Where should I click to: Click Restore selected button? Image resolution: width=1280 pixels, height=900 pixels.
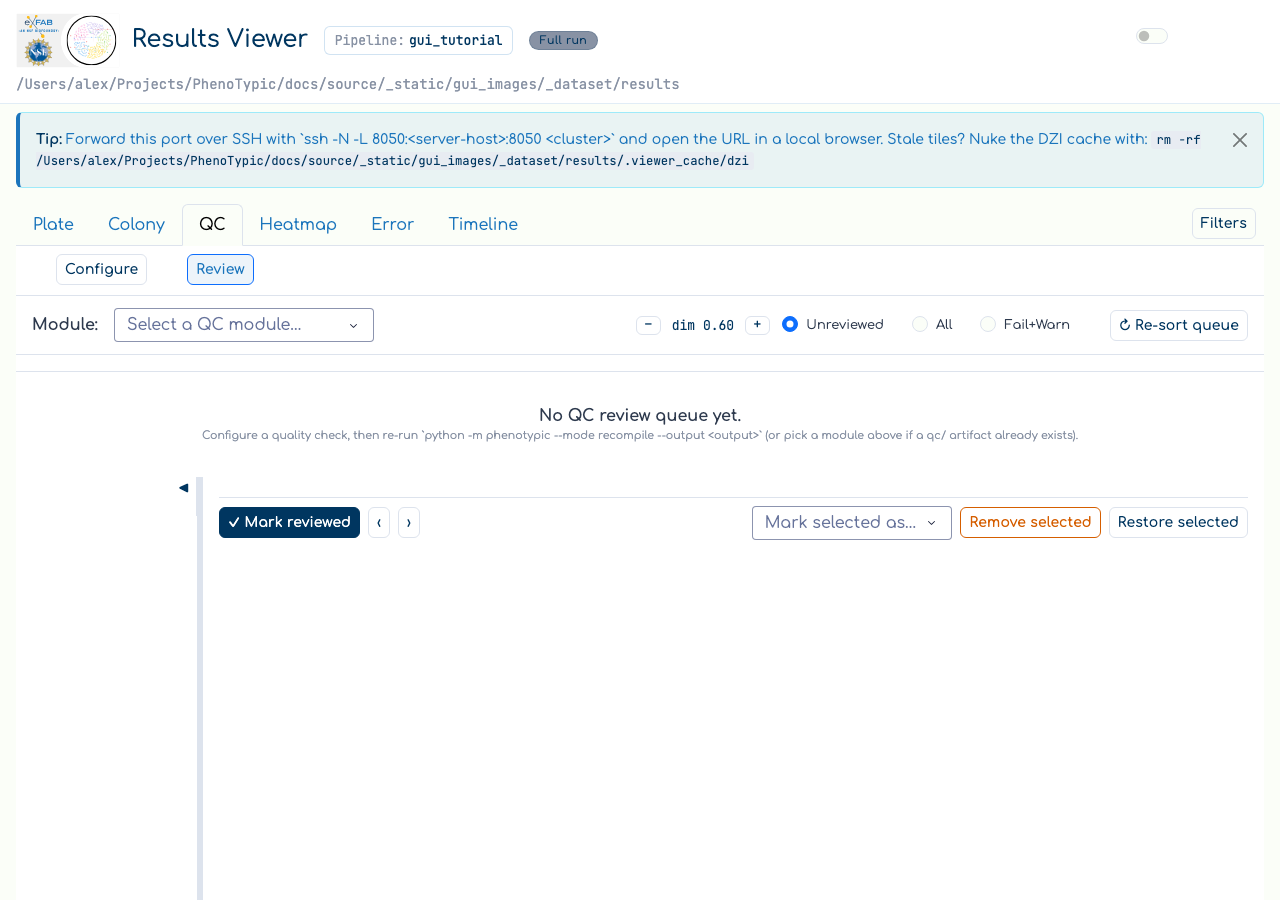(1178, 522)
